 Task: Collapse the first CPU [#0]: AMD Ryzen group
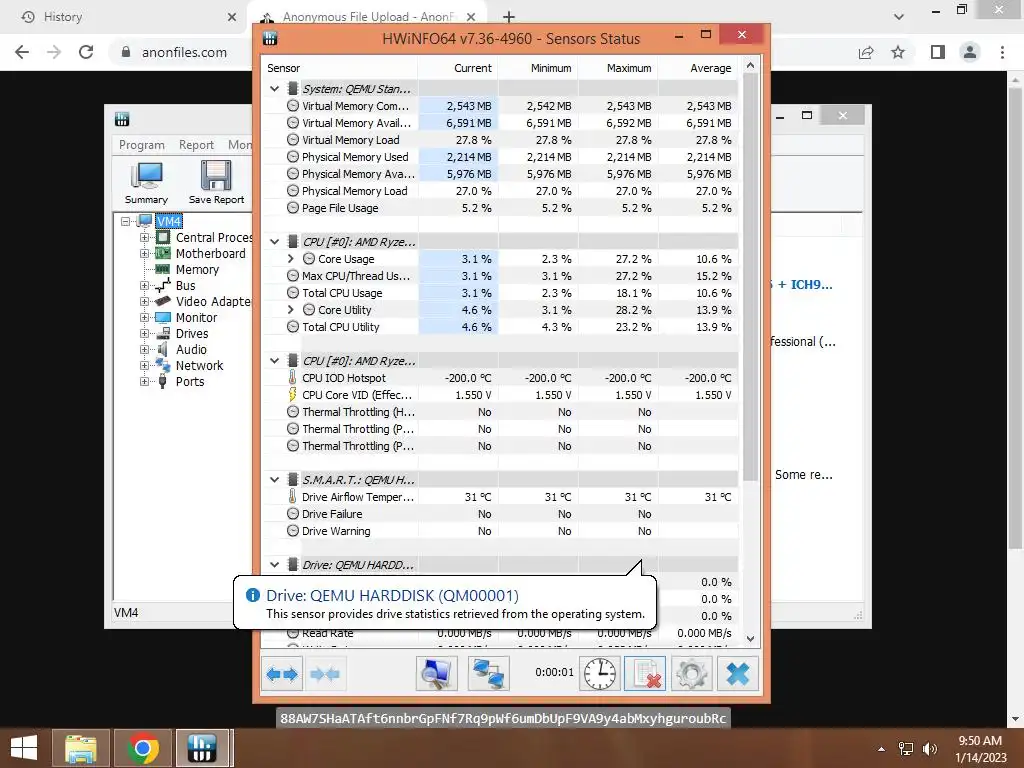click(274, 242)
